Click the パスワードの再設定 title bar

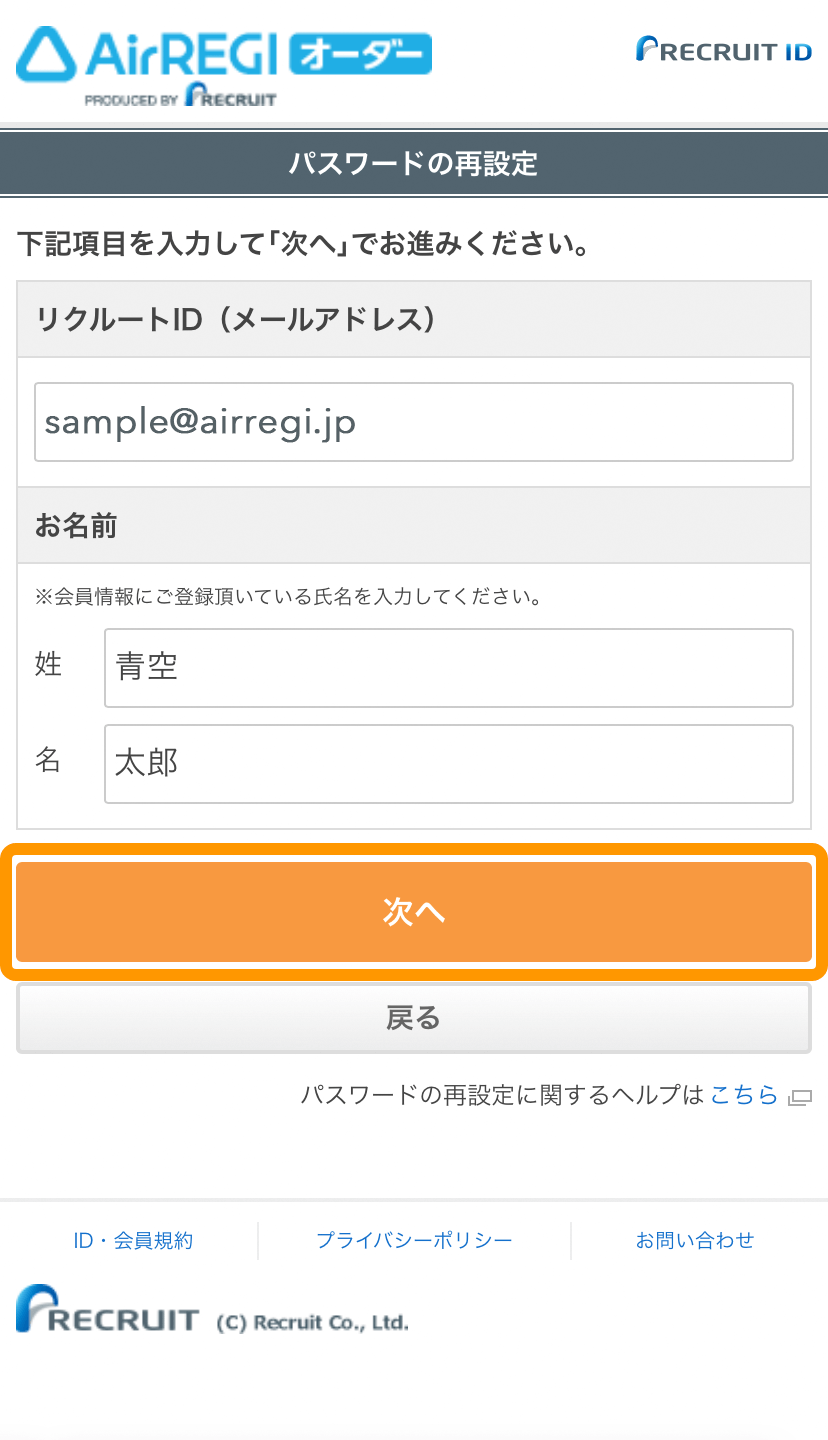coord(414,164)
